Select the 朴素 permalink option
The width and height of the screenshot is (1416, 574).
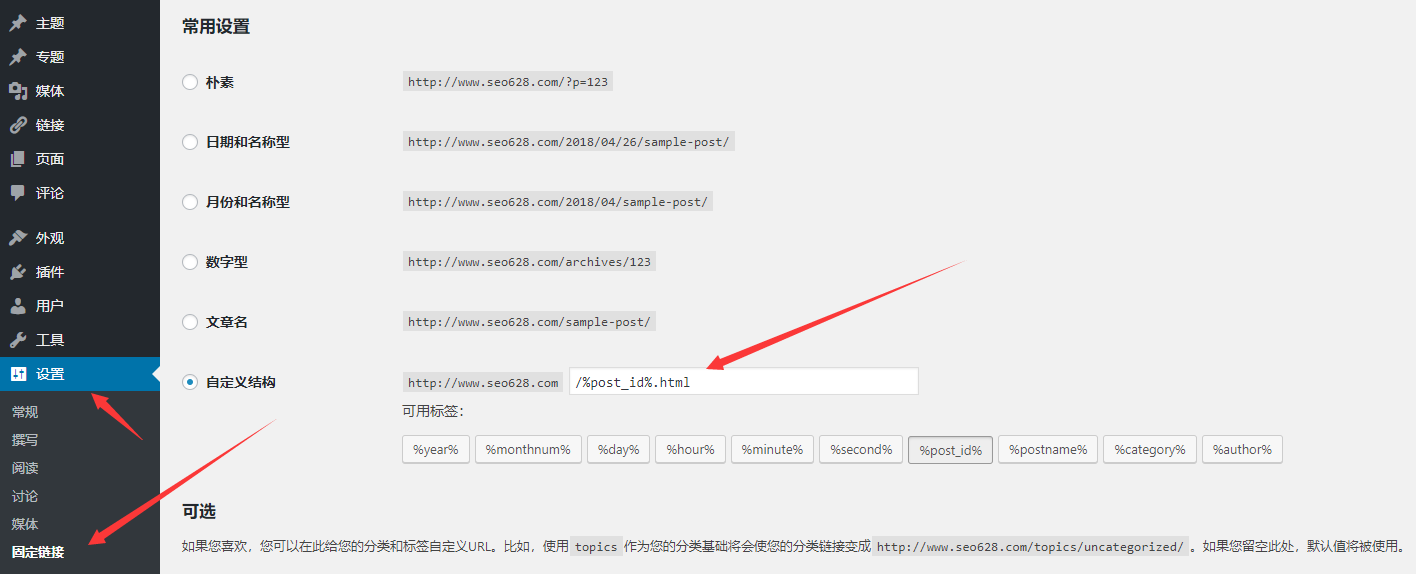click(x=190, y=82)
